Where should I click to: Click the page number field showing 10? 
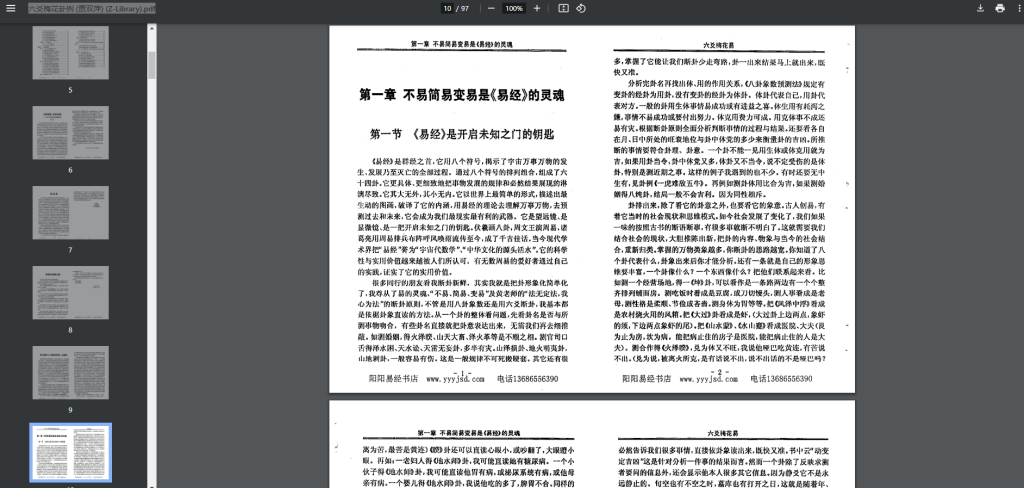447,8
